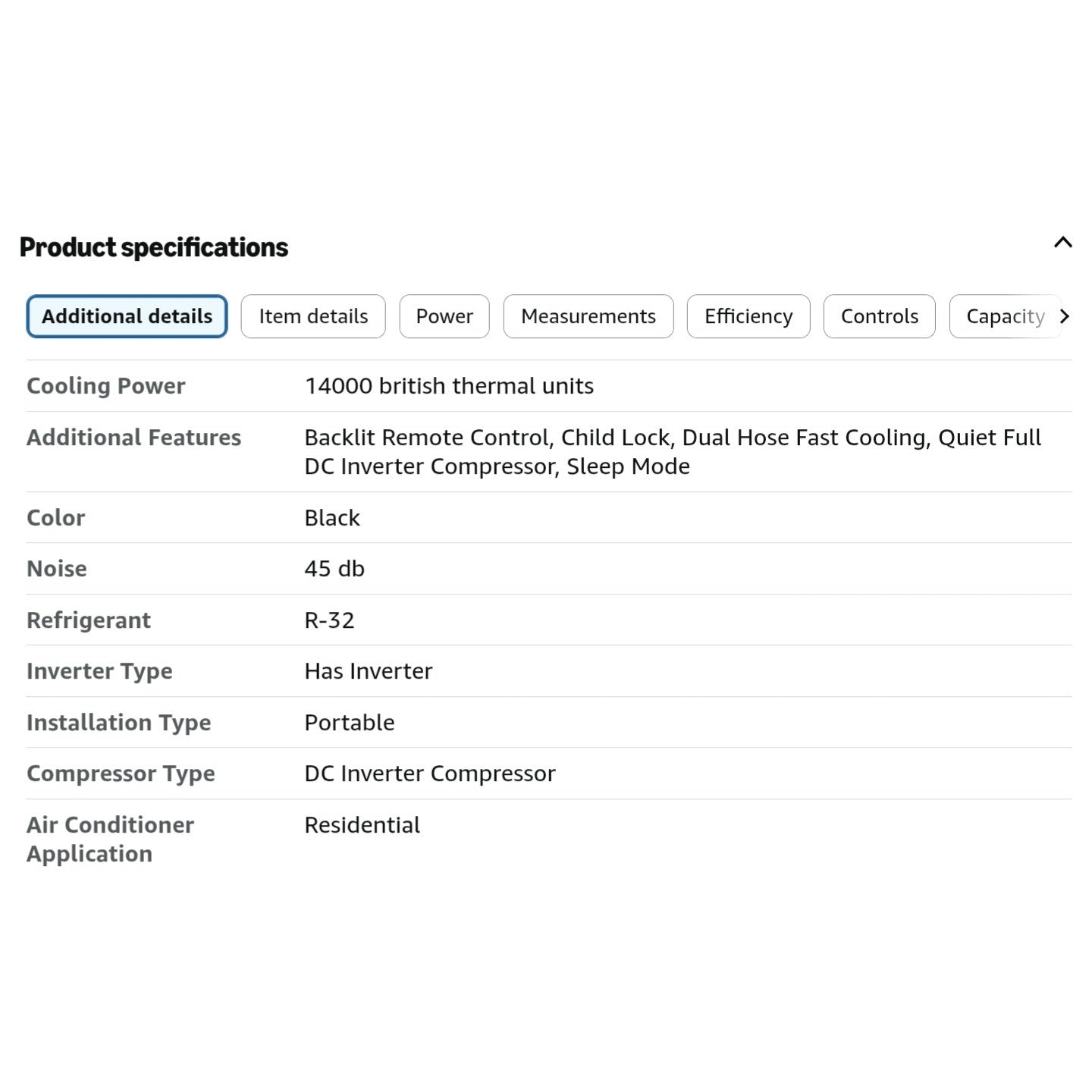Open the Controls tab
The width and height of the screenshot is (1092, 1092).
coord(880,316)
